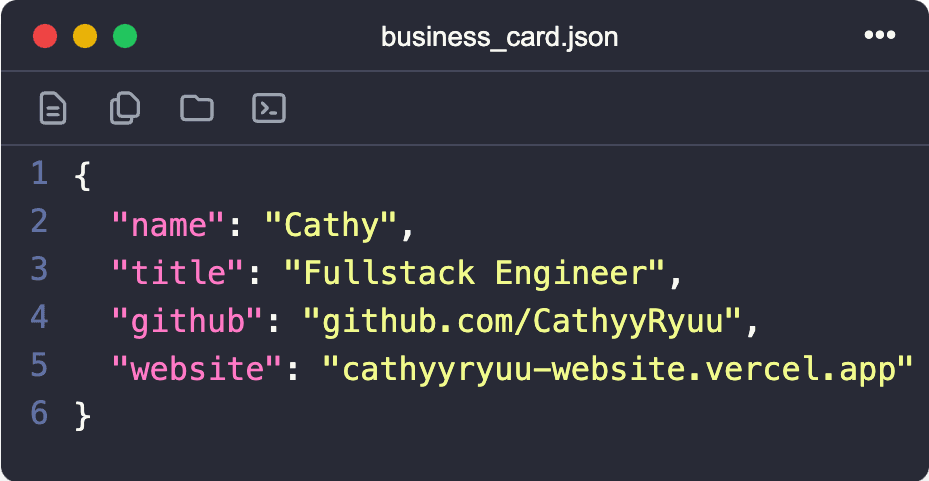
Task: Select the "Cathy" value text
Action: (x=331, y=226)
